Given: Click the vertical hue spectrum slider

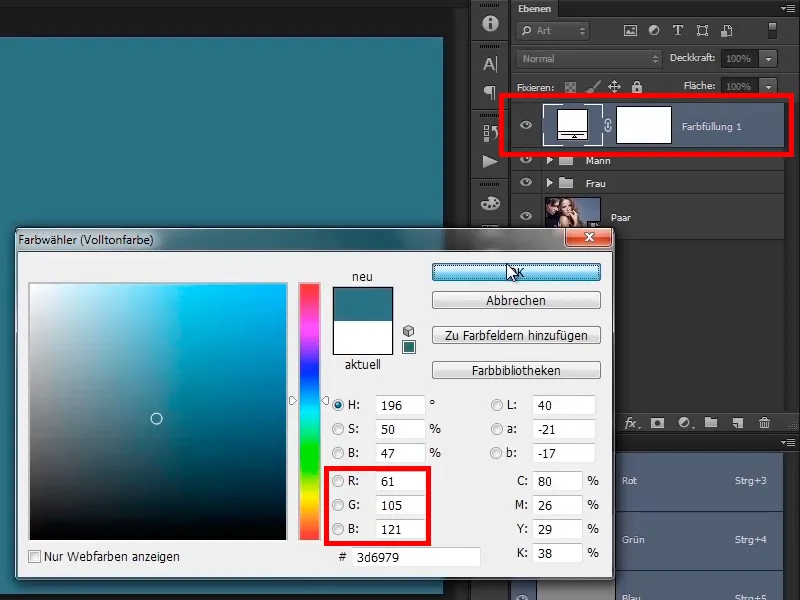Looking at the screenshot, I should coord(309,411).
